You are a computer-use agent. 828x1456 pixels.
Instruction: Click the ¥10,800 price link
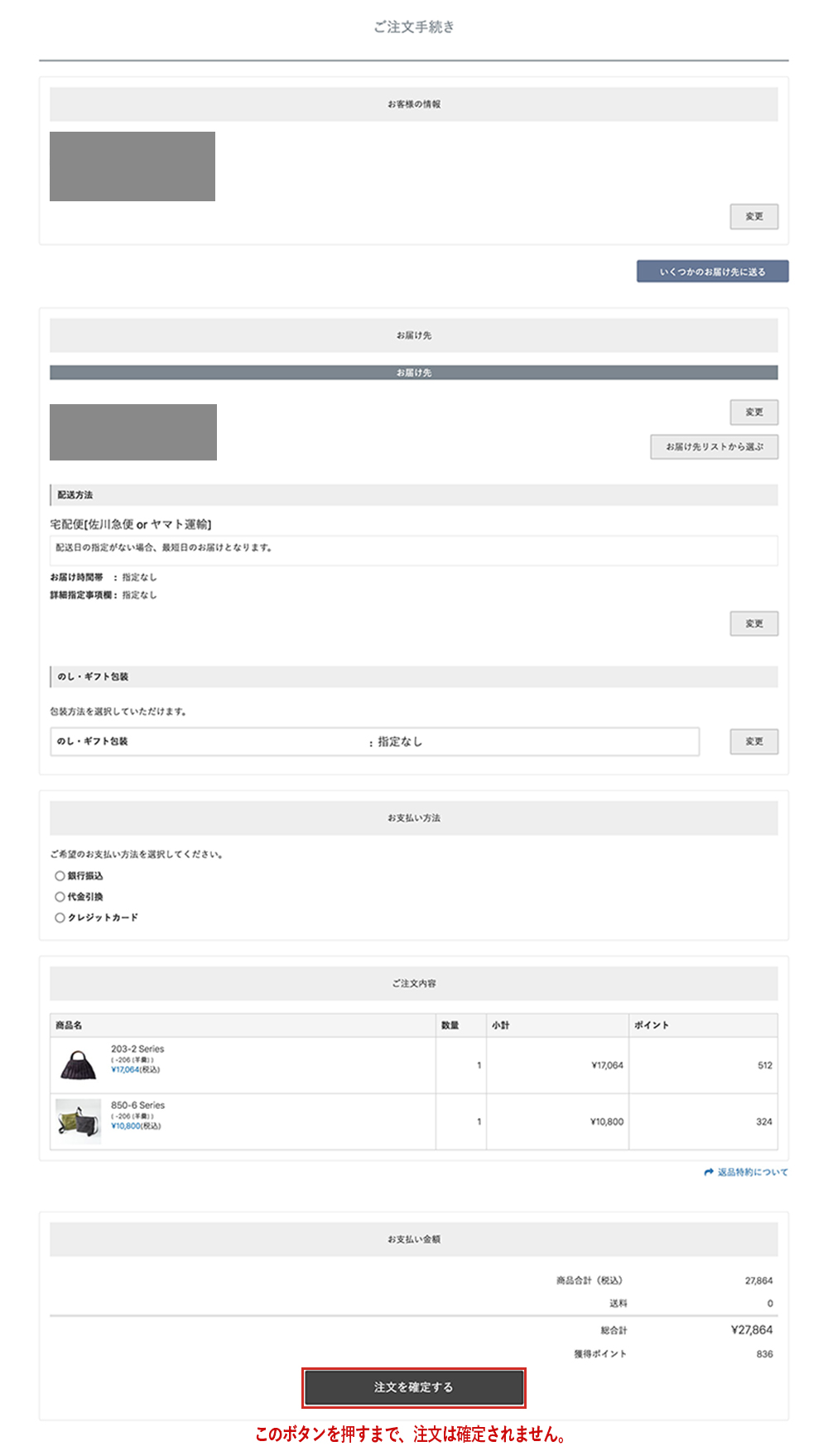pyautogui.click(x=125, y=1126)
